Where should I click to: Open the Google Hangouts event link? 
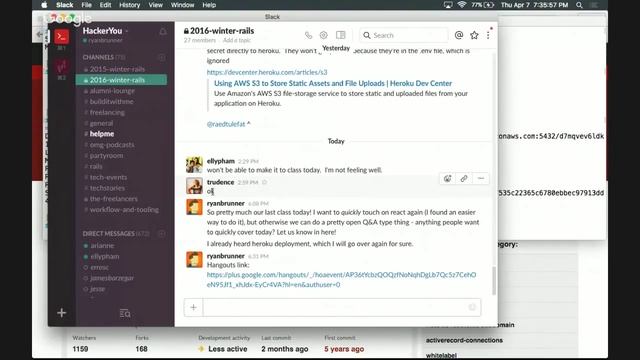click(341, 280)
